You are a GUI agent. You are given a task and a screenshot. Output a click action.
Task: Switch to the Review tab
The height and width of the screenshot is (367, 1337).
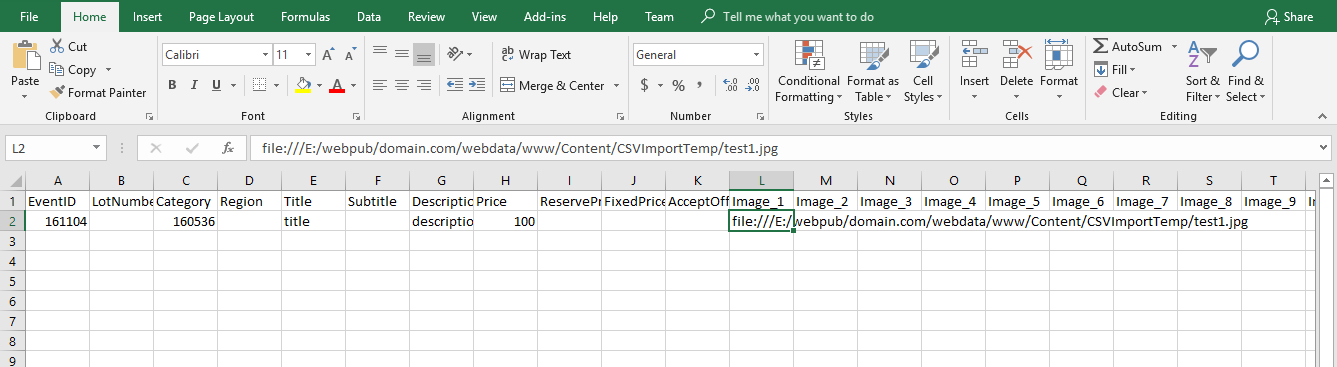coord(427,17)
